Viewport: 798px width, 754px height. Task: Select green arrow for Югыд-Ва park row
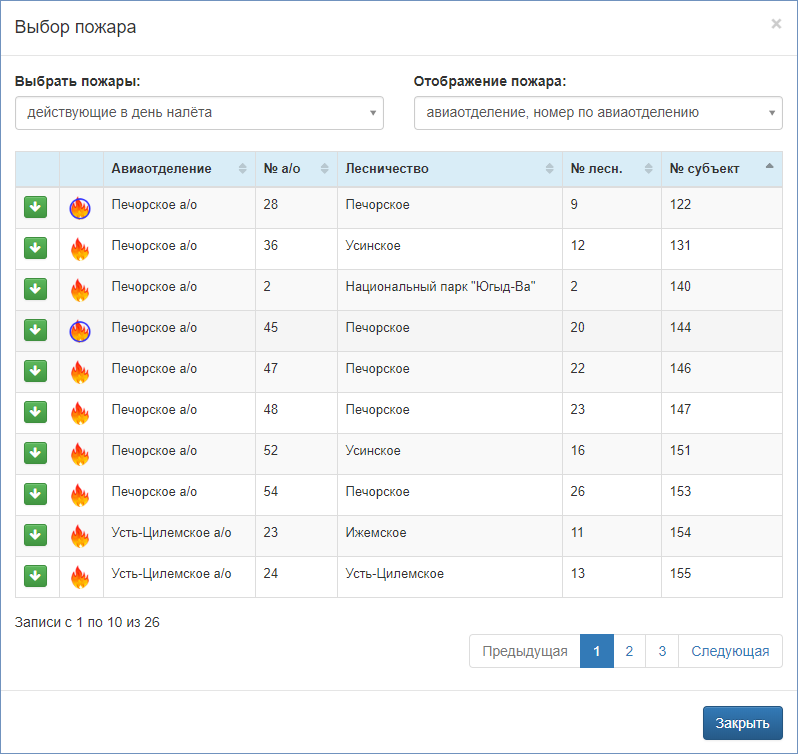pyautogui.click(x=35, y=289)
